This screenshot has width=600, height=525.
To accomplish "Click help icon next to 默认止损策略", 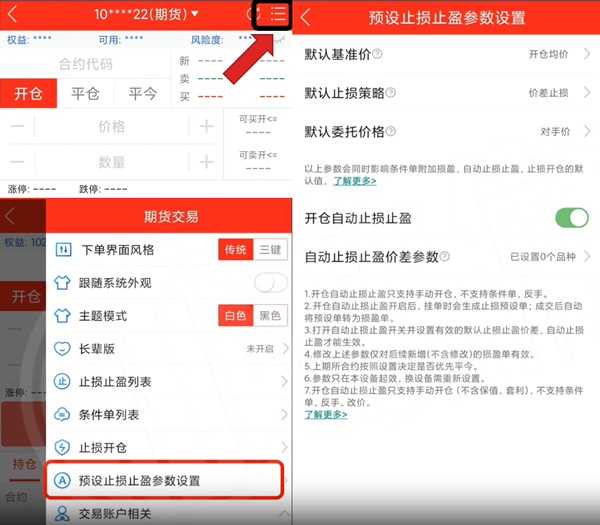I will point(391,92).
